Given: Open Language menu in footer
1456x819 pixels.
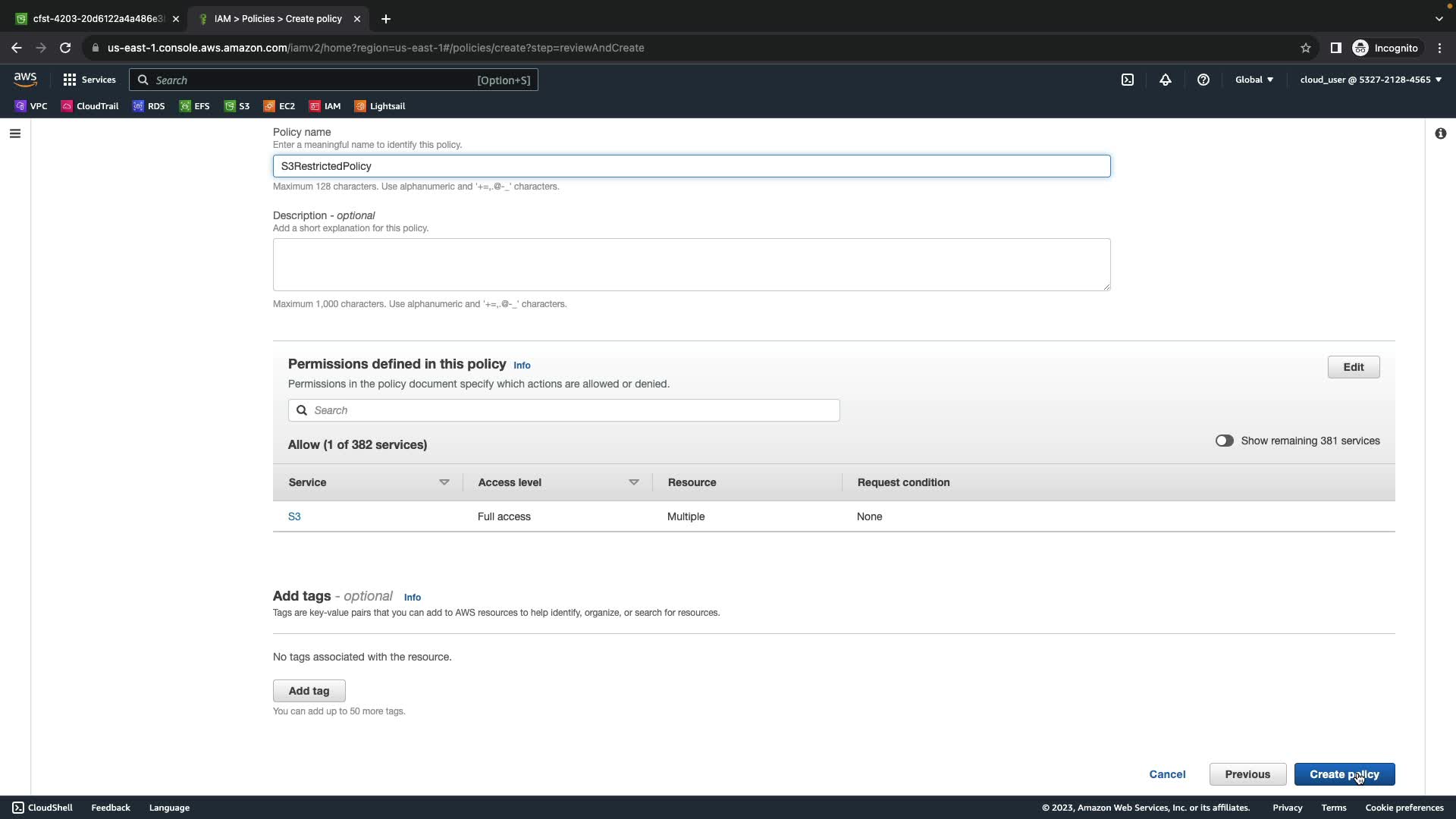Looking at the screenshot, I should tap(169, 808).
